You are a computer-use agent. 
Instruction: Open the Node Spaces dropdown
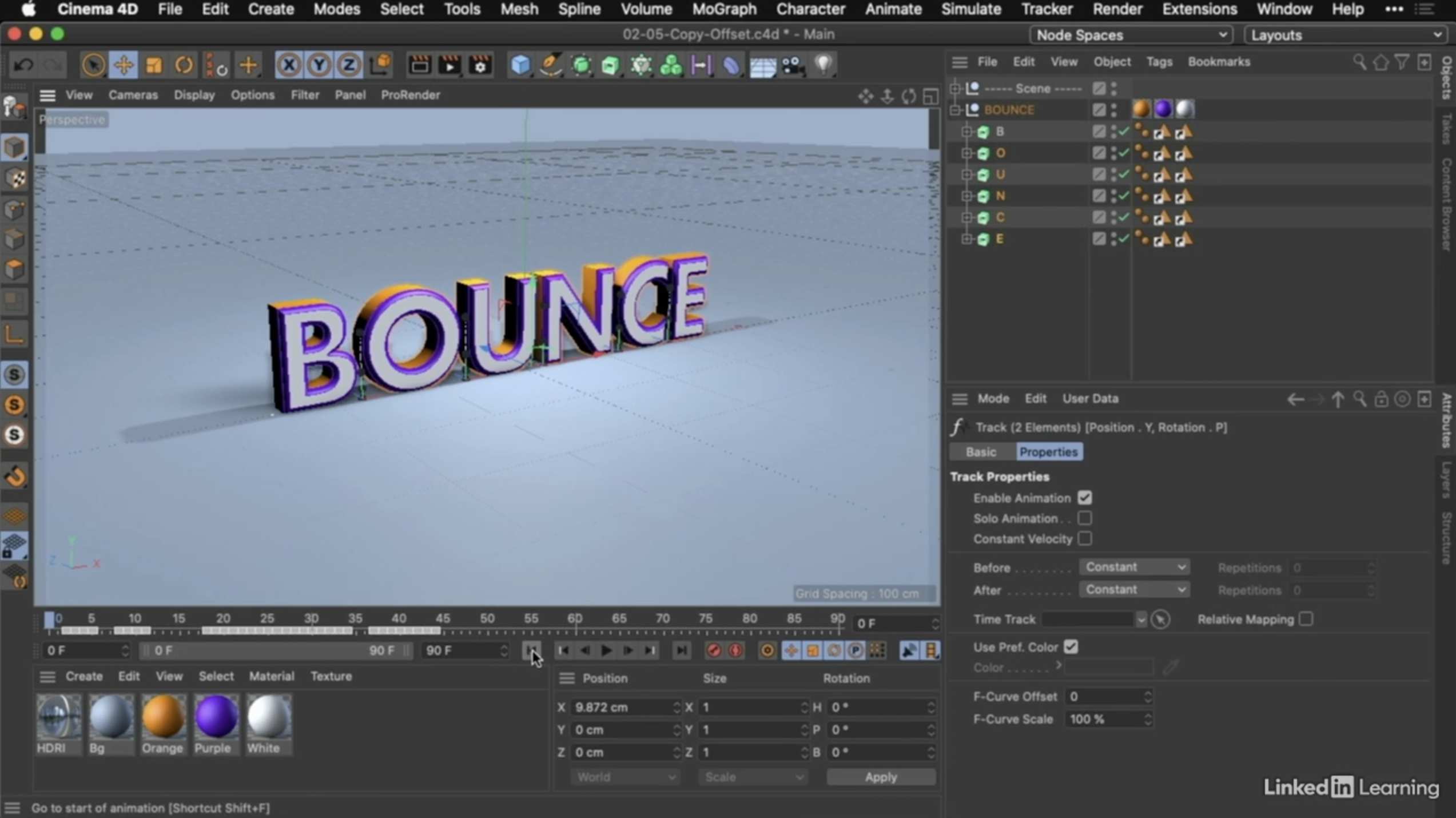click(1131, 34)
